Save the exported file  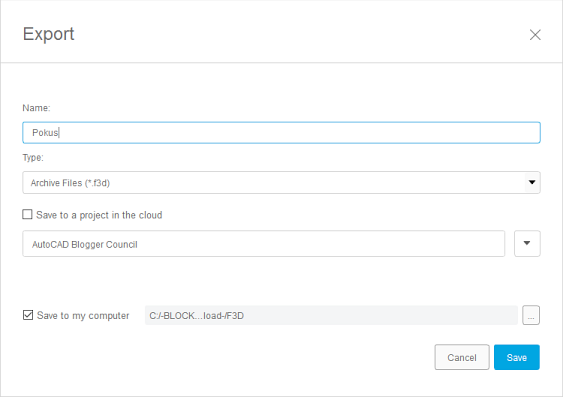(x=517, y=357)
